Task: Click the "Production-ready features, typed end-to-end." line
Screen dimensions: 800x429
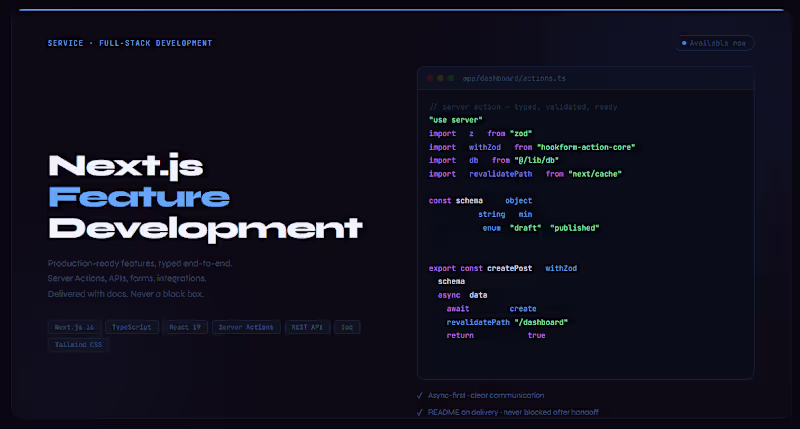Action: [140, 263]
